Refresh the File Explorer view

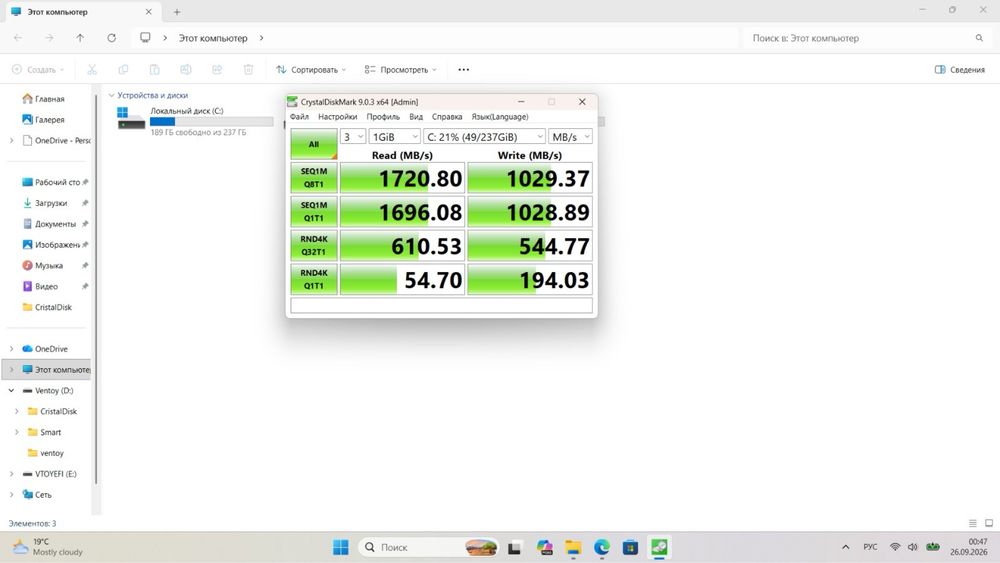coord(112,38)
